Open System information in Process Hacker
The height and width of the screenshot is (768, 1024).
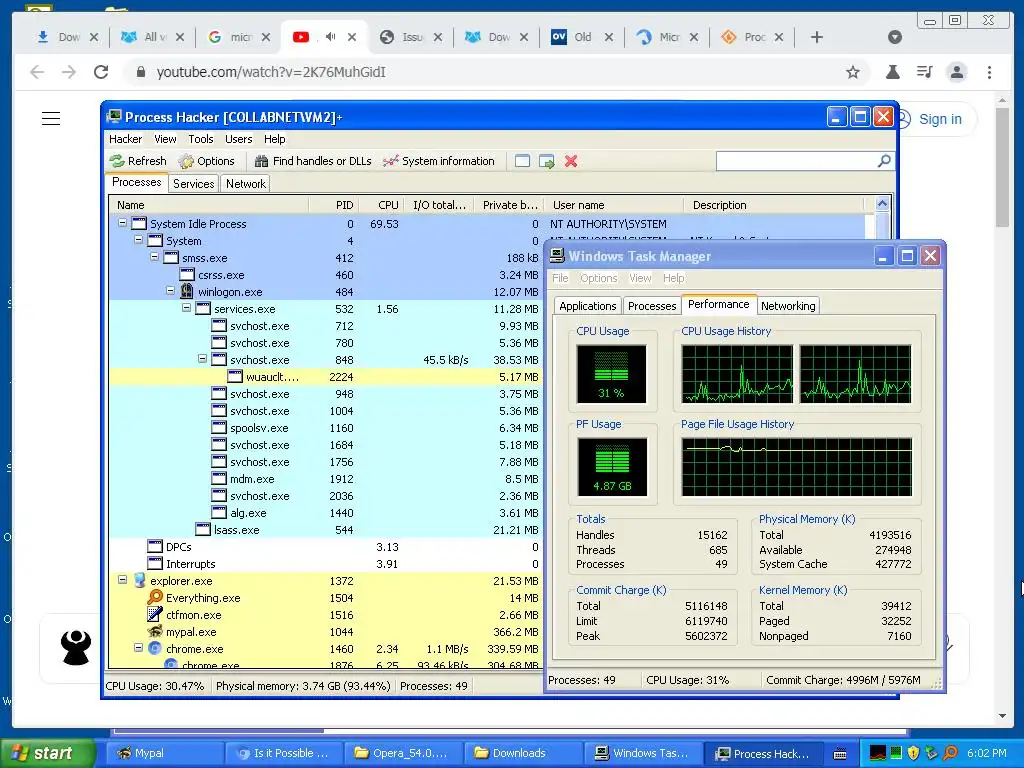pos(439,161)
